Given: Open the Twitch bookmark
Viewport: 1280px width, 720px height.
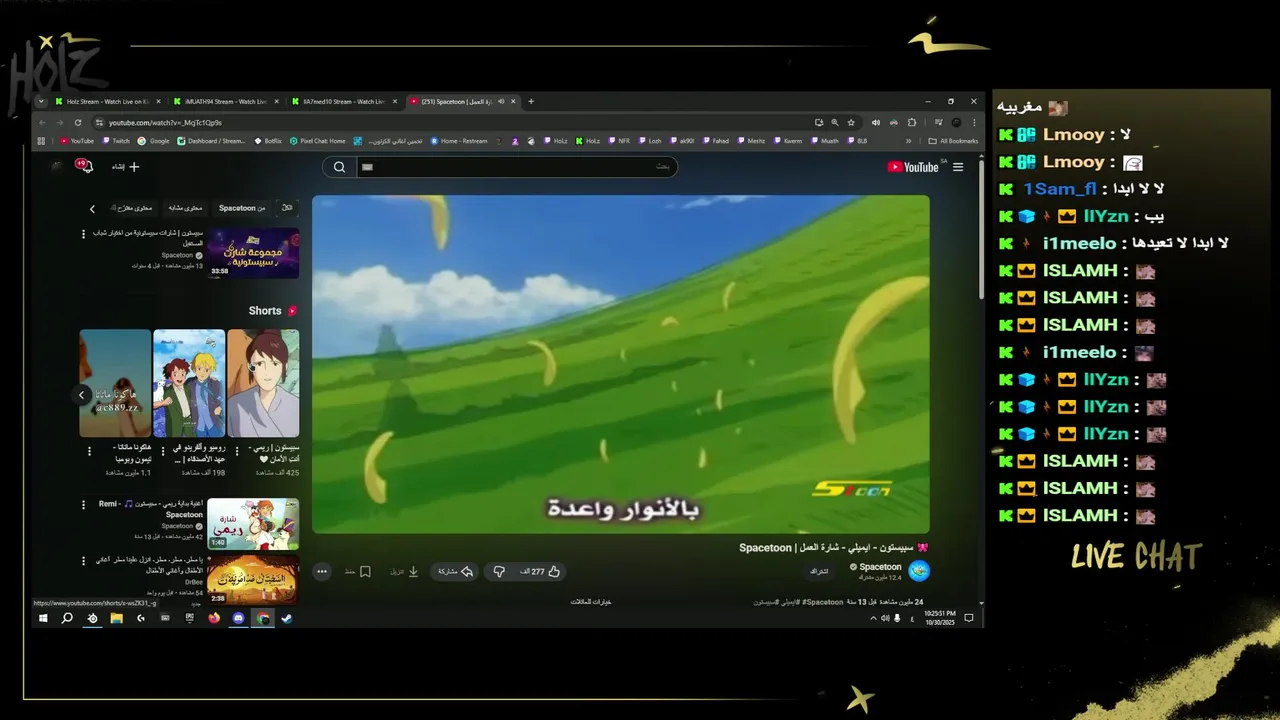Looking at the screenshot, I should click(x=115, y=141).
